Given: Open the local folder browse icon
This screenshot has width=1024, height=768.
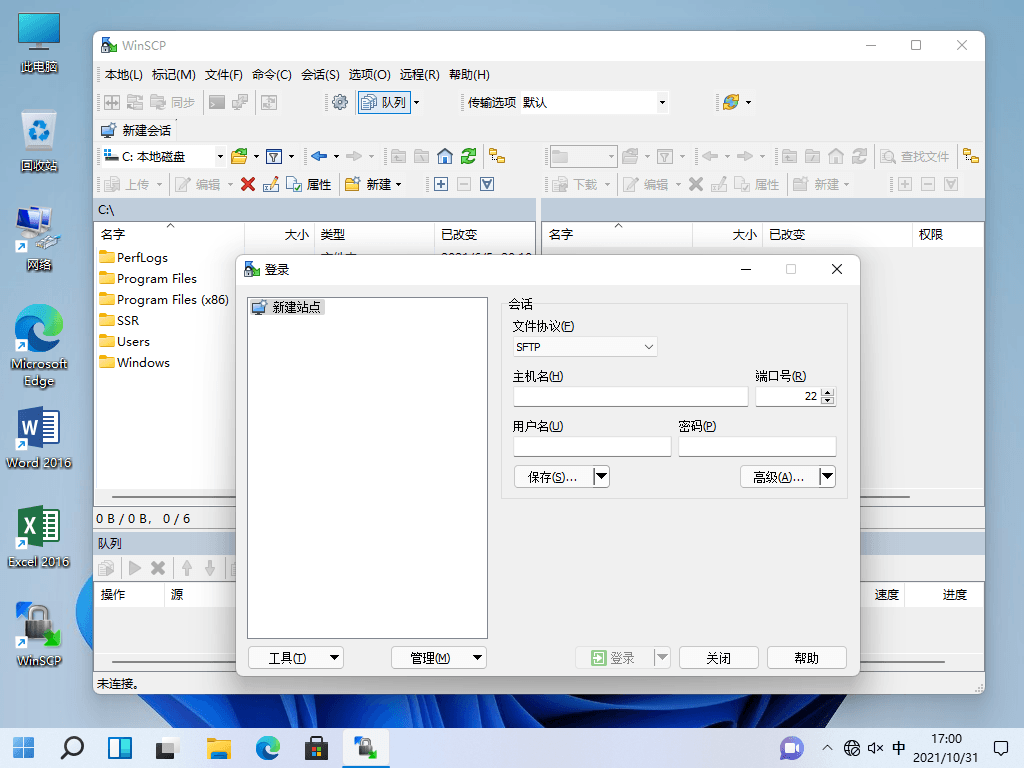Looking at the screenshot, I should (239, 156).
